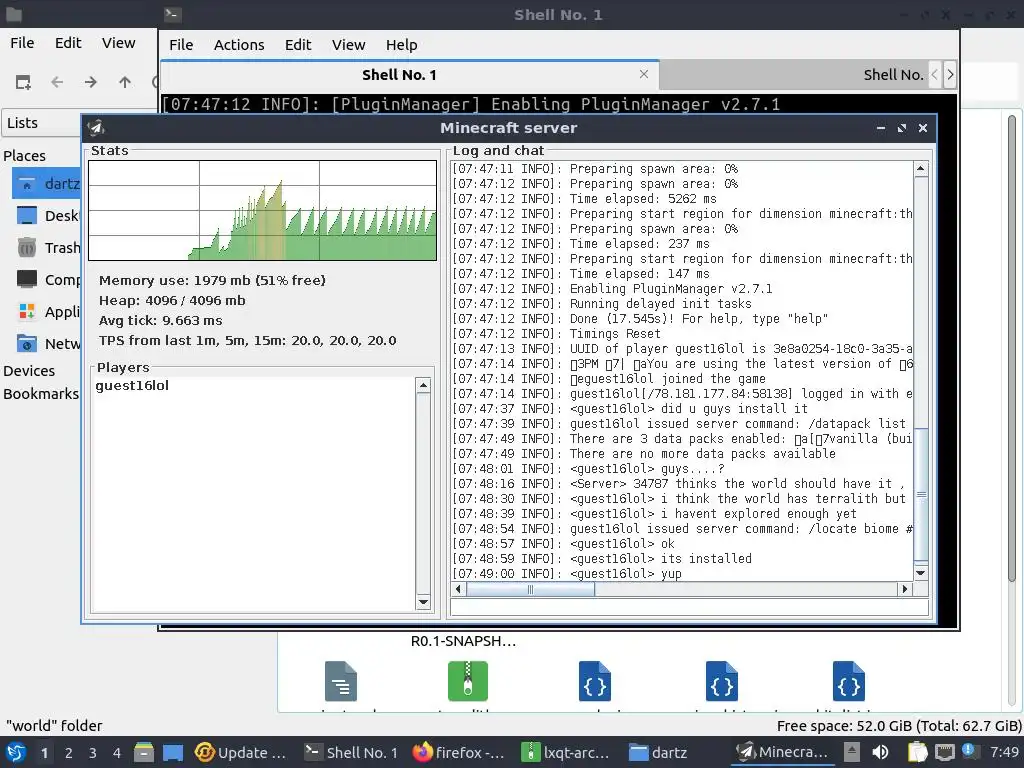Open the Lists side pane dropdown
Screen dimensions: 1024x768
point(42,123)
